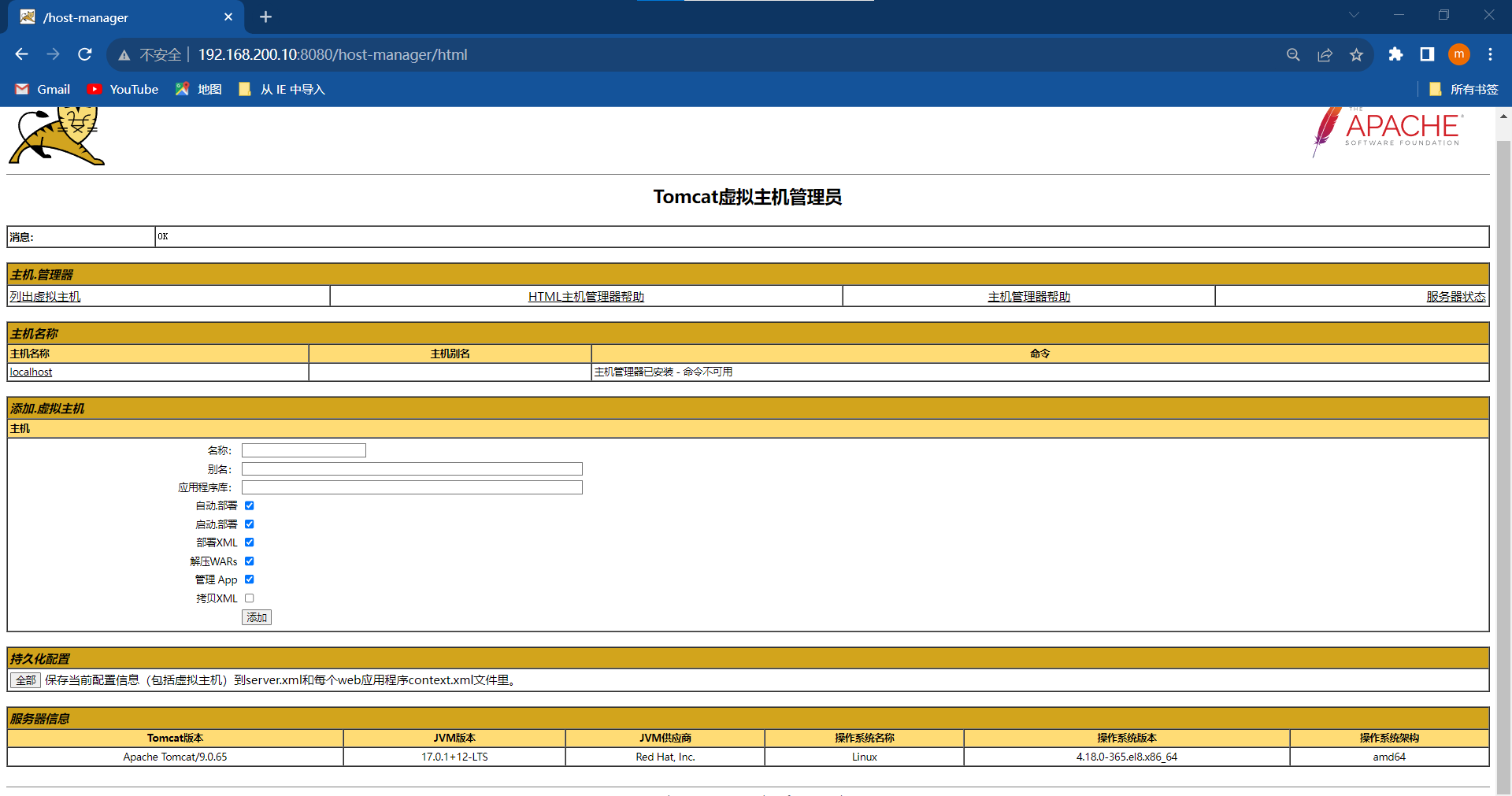The height and width of the screenshot is (796, 1512).
Task: Open the 服务器状态 link
Action: click(1456, 296)
